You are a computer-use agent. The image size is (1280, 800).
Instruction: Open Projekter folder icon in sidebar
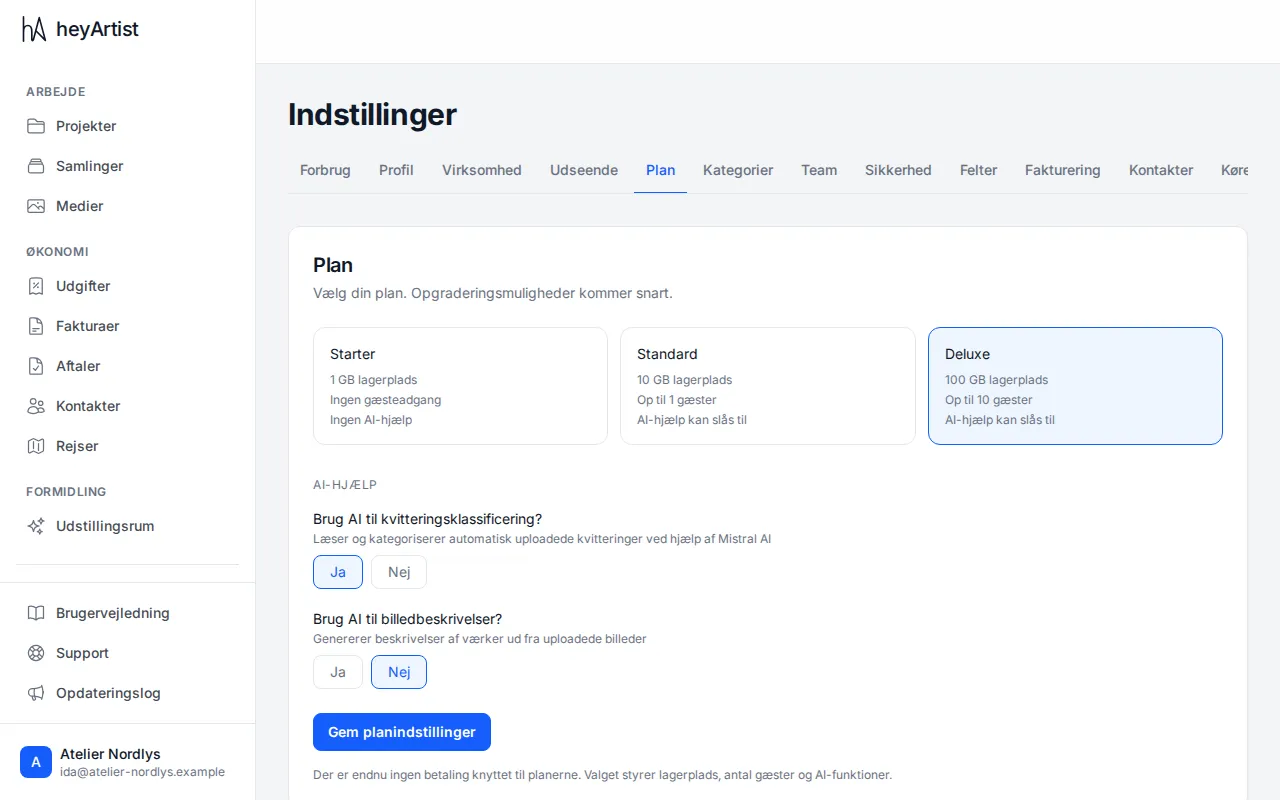[x=36, y=126]
